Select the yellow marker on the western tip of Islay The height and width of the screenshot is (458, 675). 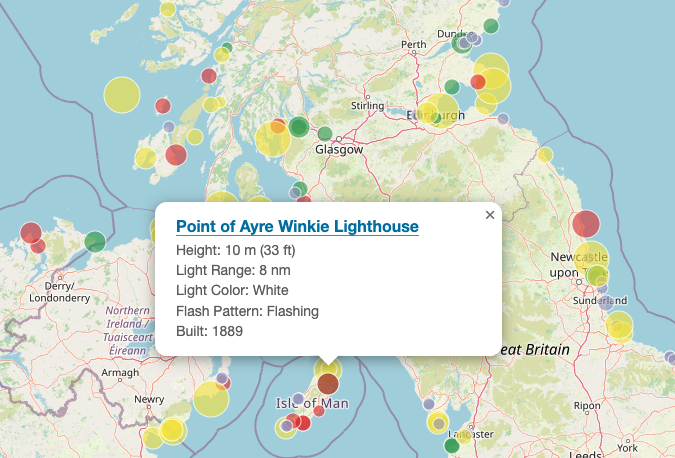coord(146,158)
